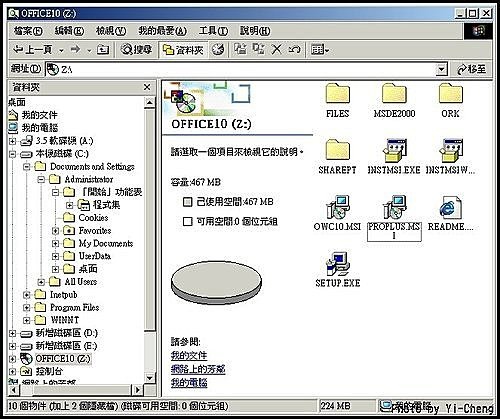Screen dimensions: 500x419
Task: Select the SHAREPT folder icon
Action: point(338,150)
